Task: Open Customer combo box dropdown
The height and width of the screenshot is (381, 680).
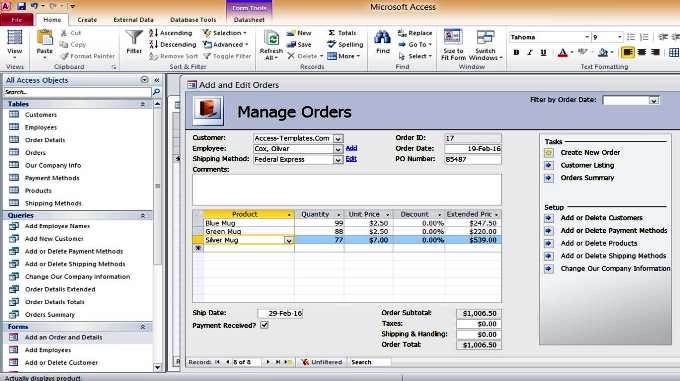Action: point(338,138)
